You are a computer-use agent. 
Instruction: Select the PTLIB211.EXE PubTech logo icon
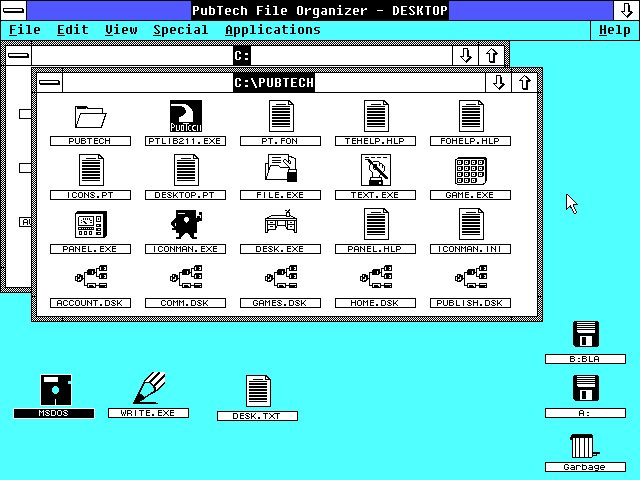[186, 116]
